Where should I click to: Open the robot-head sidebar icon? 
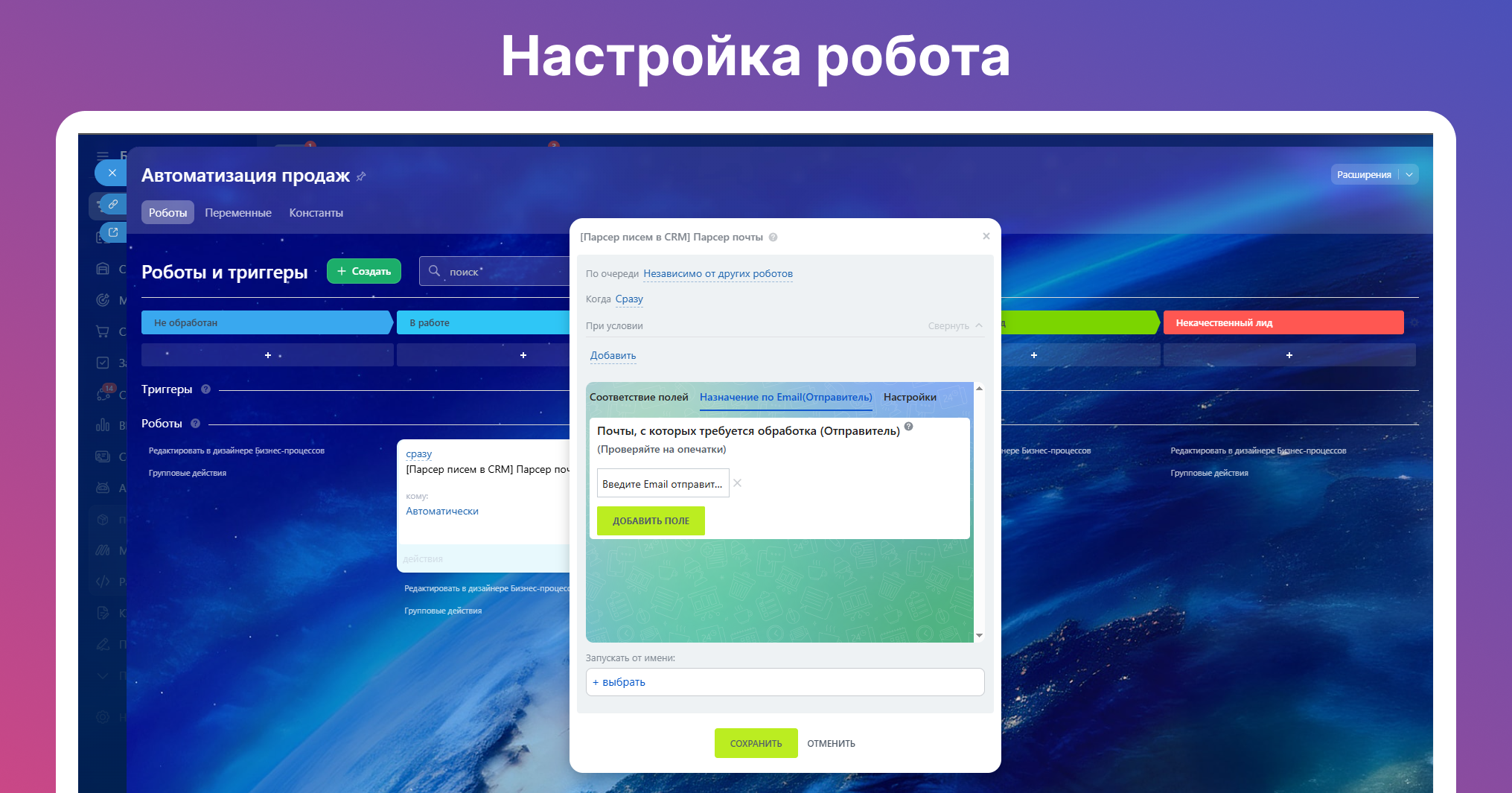(x=103, y=488)
